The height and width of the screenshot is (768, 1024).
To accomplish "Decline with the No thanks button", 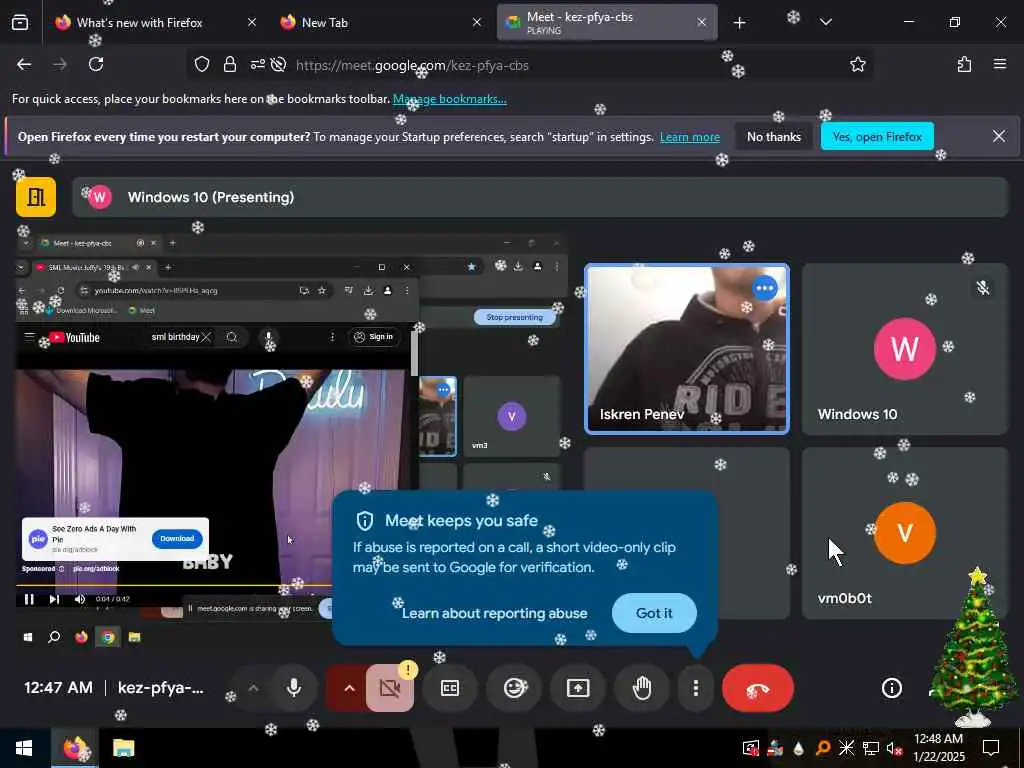I will coord(774,136).
